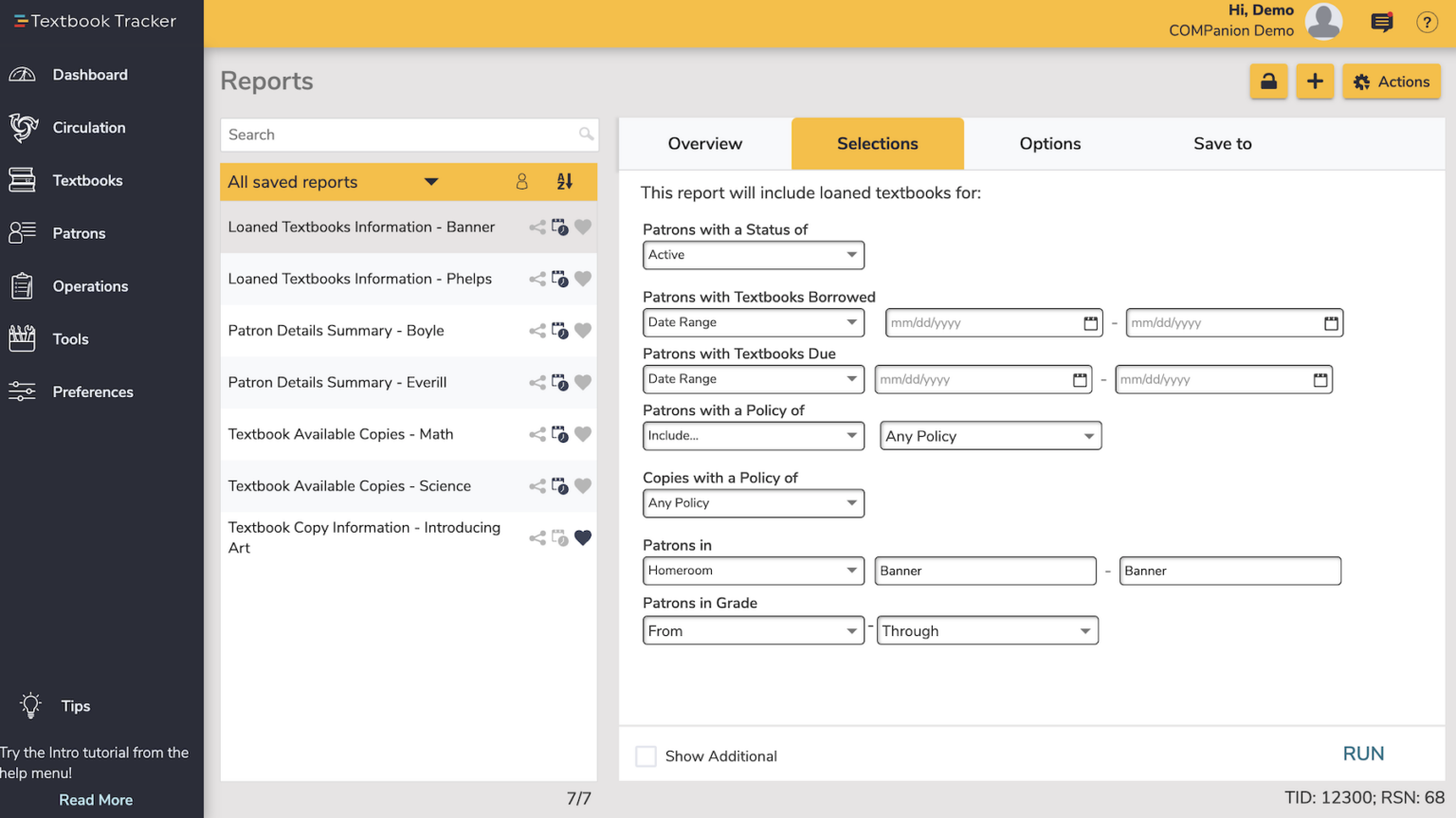Click the patron filter icon in reports header
Viewport: 1456px width, 818px height.
(x=521, y=182)
